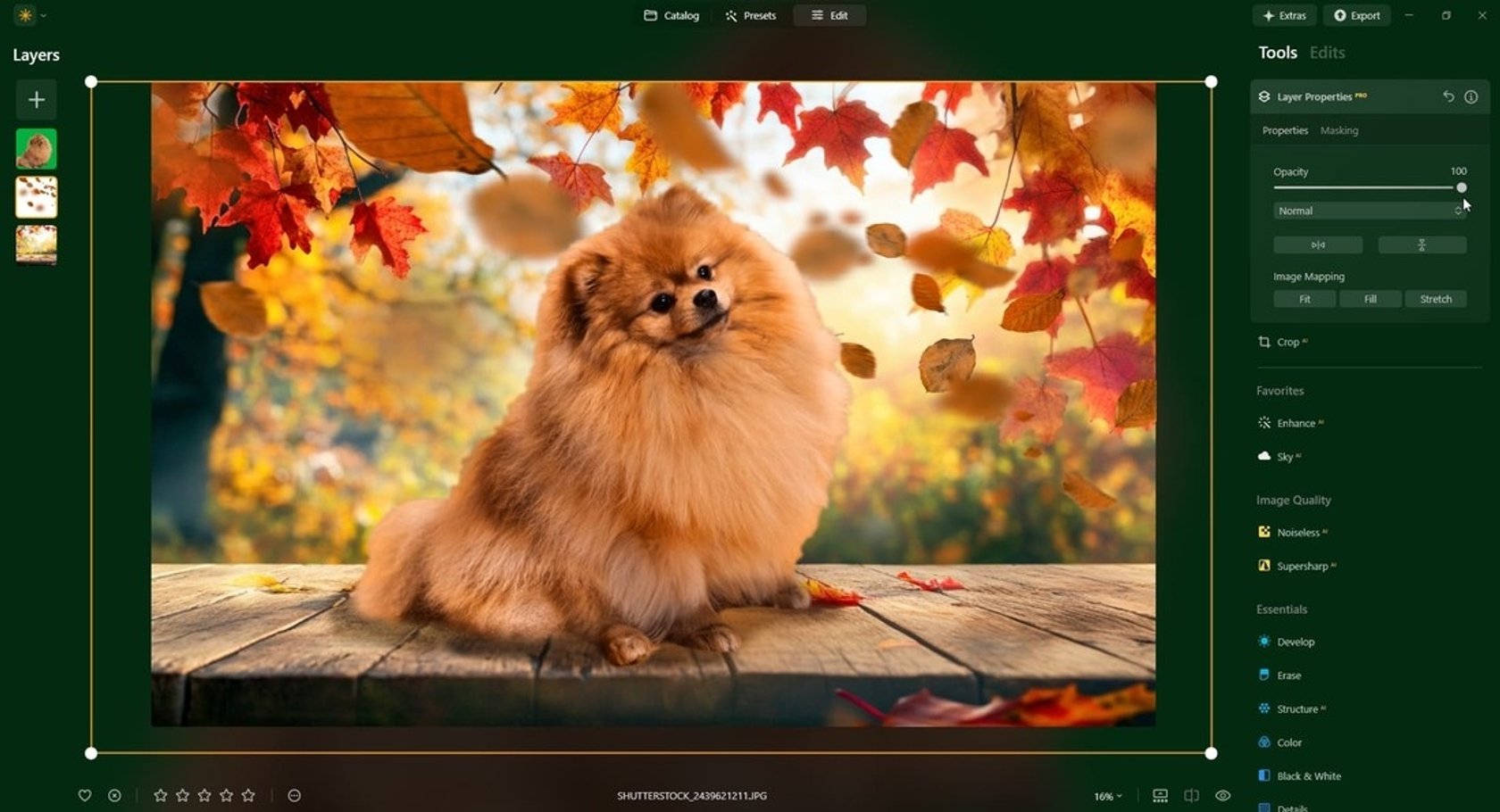Open more options next to star ratings

293,794
